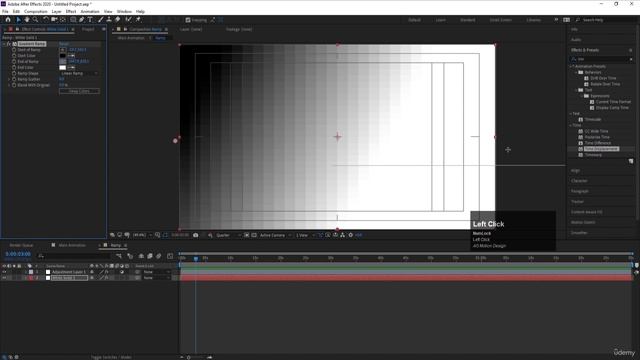This screenshot has width=640, height=360.
Task: Select the Selection arrow tool
Action: (x=18, y=20)
